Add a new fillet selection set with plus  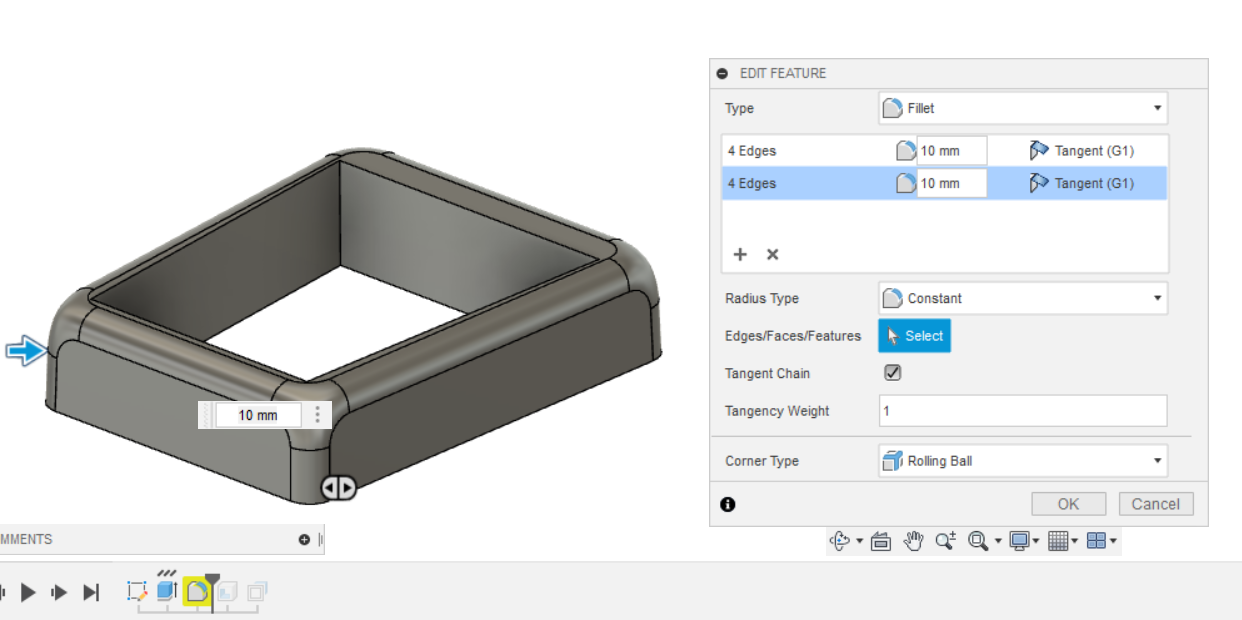tap(740, 254)
